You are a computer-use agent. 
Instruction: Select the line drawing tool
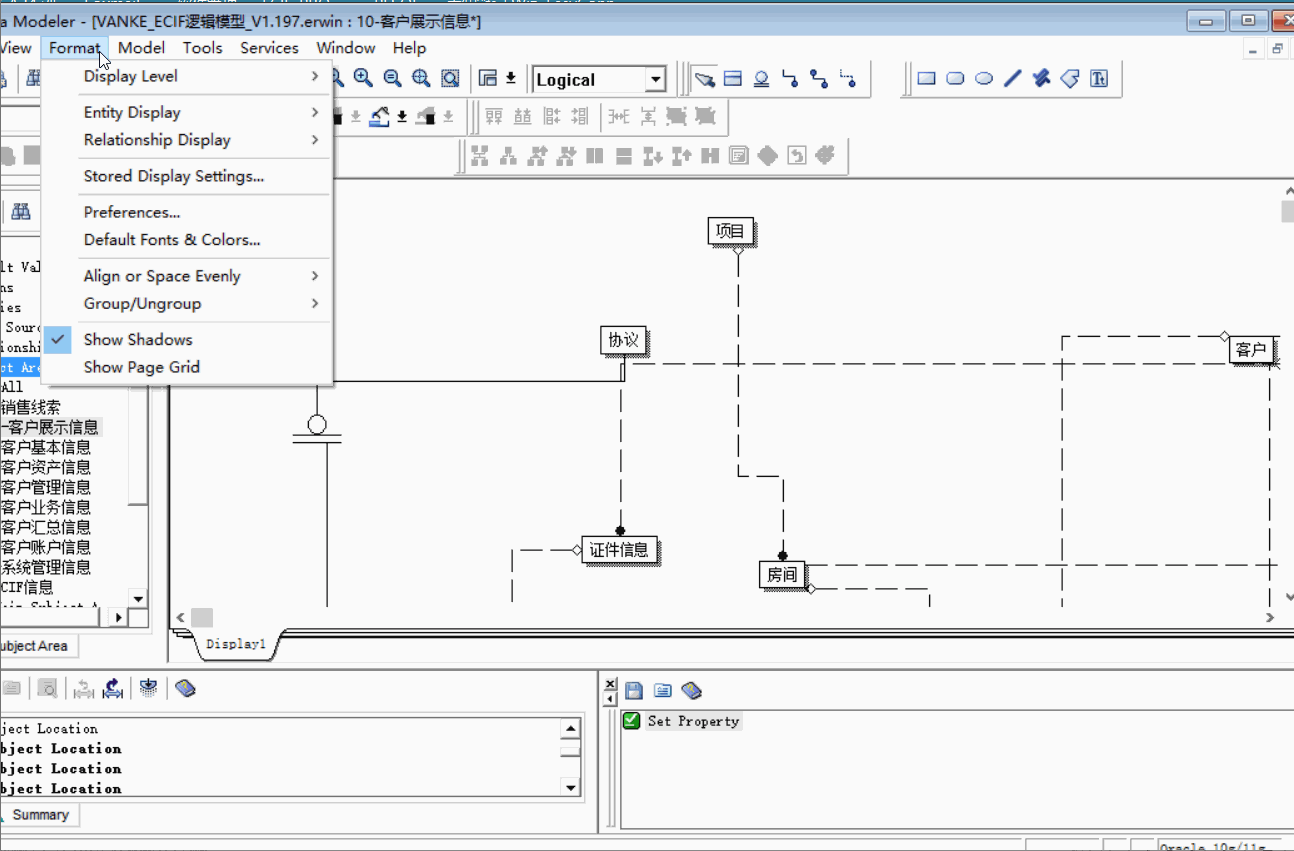[x=1013, y=79]
